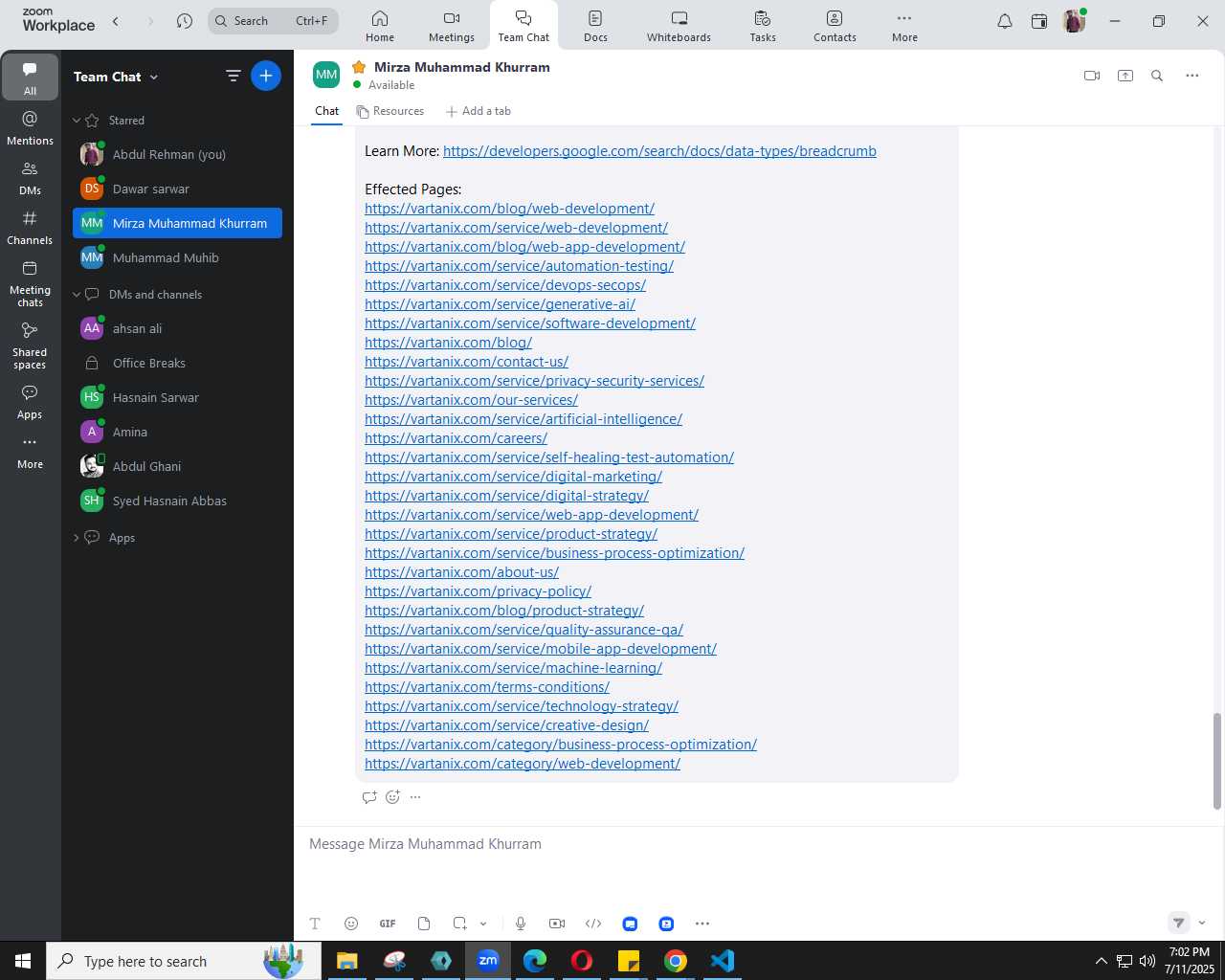Open the Office Breaks channel
This screenshot has width=1225, height=980.
177,363
